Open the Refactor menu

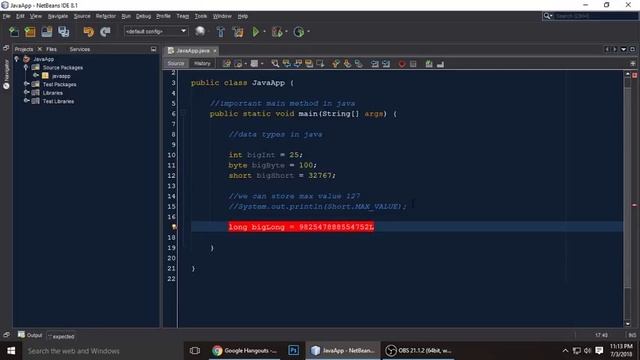(106, 16)
